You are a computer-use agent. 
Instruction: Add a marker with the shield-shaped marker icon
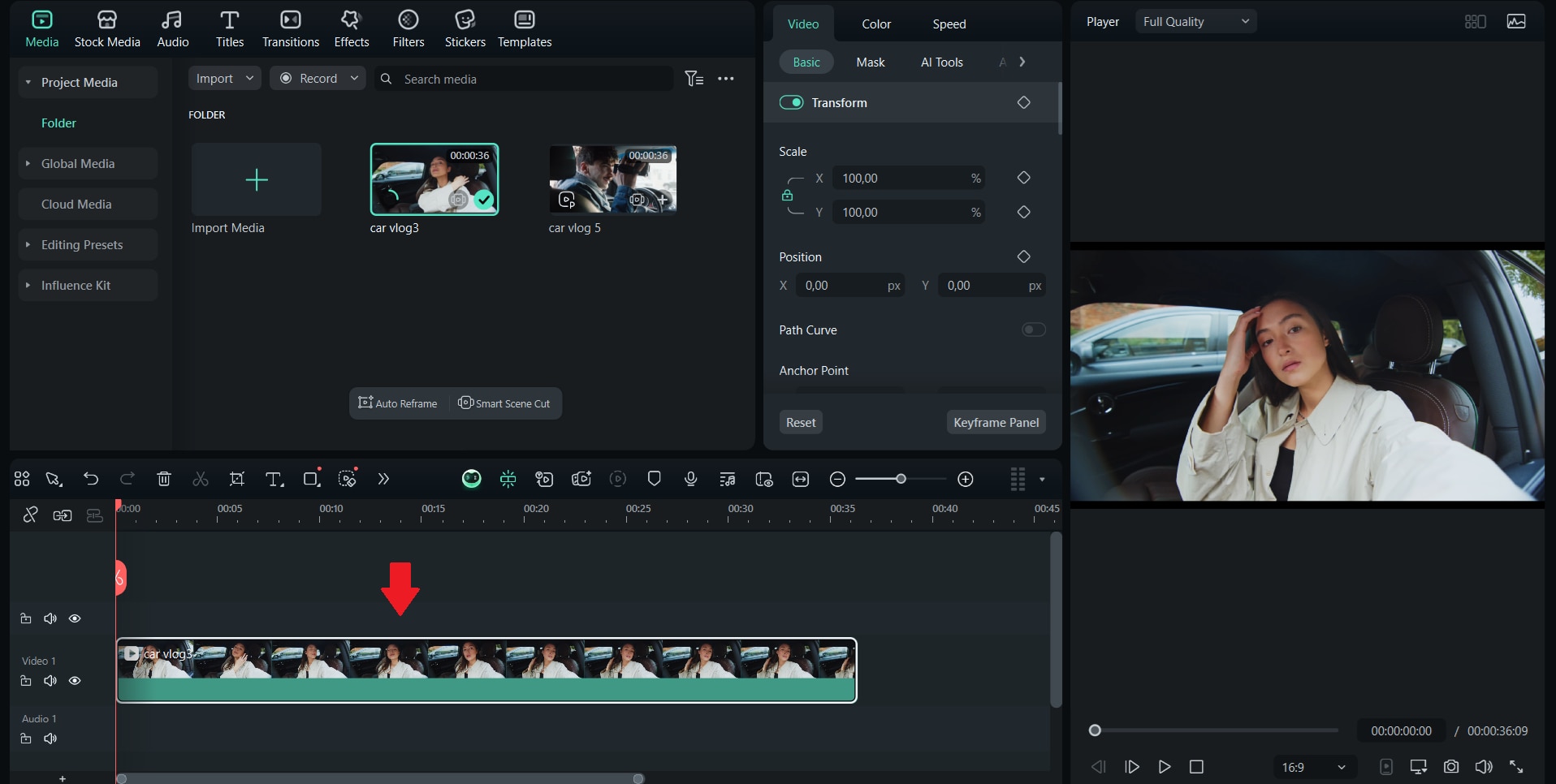point(655,479)
